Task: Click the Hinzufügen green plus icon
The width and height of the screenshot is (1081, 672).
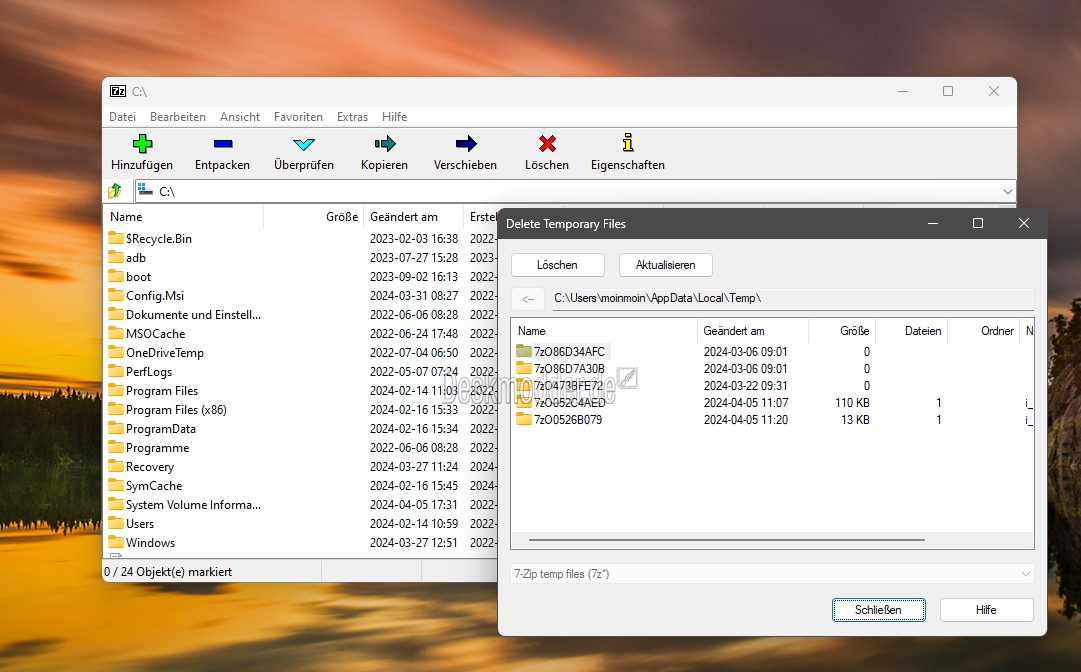Action: pos(142,143)
